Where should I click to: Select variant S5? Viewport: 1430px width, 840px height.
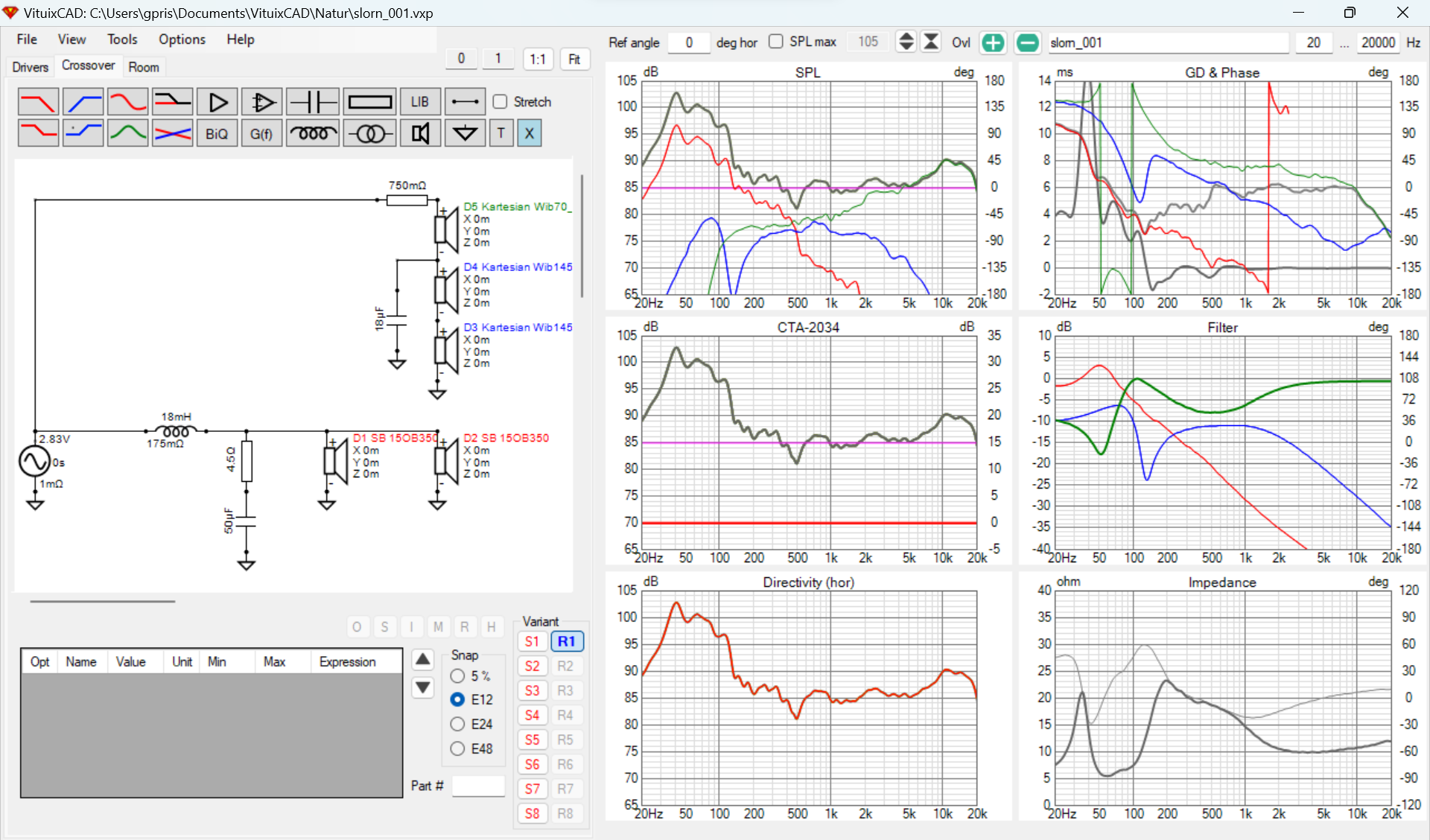pos(532,739)
